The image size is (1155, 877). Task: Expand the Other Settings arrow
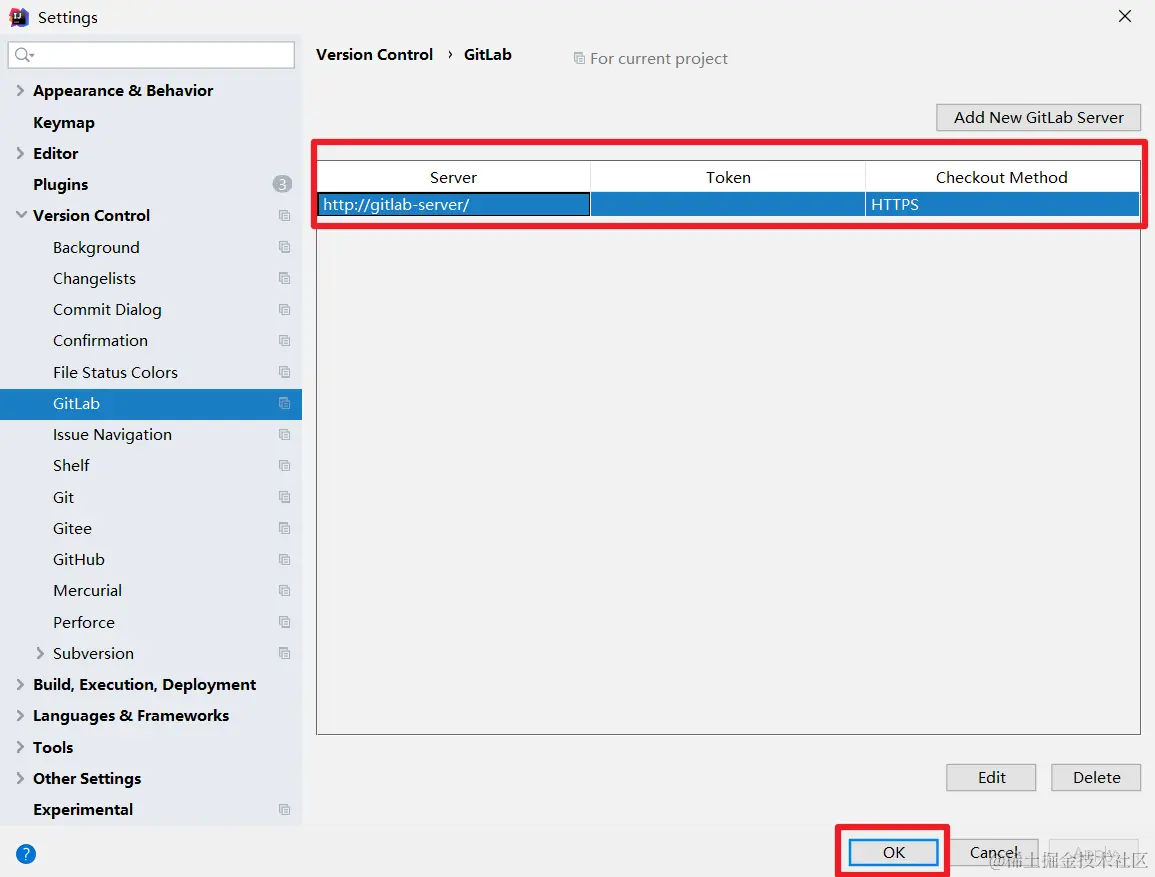click(x=20, y=778)
